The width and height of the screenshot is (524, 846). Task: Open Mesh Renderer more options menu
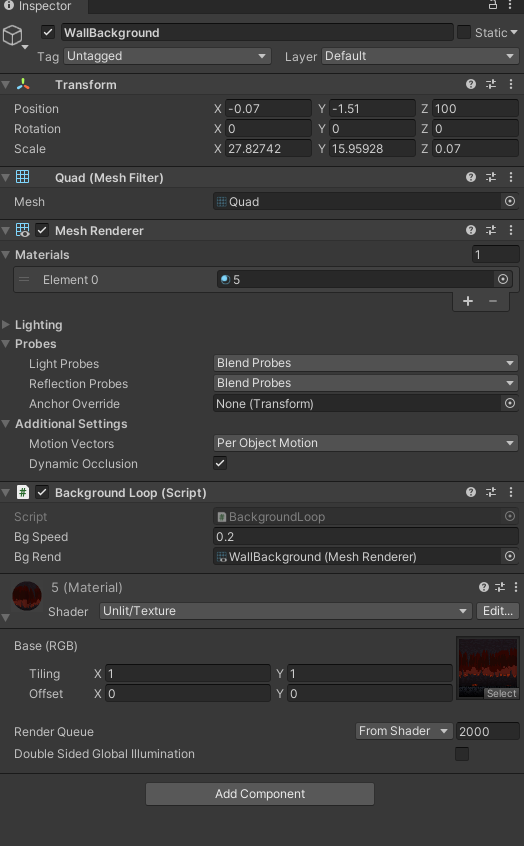click(x=511, y=230)
